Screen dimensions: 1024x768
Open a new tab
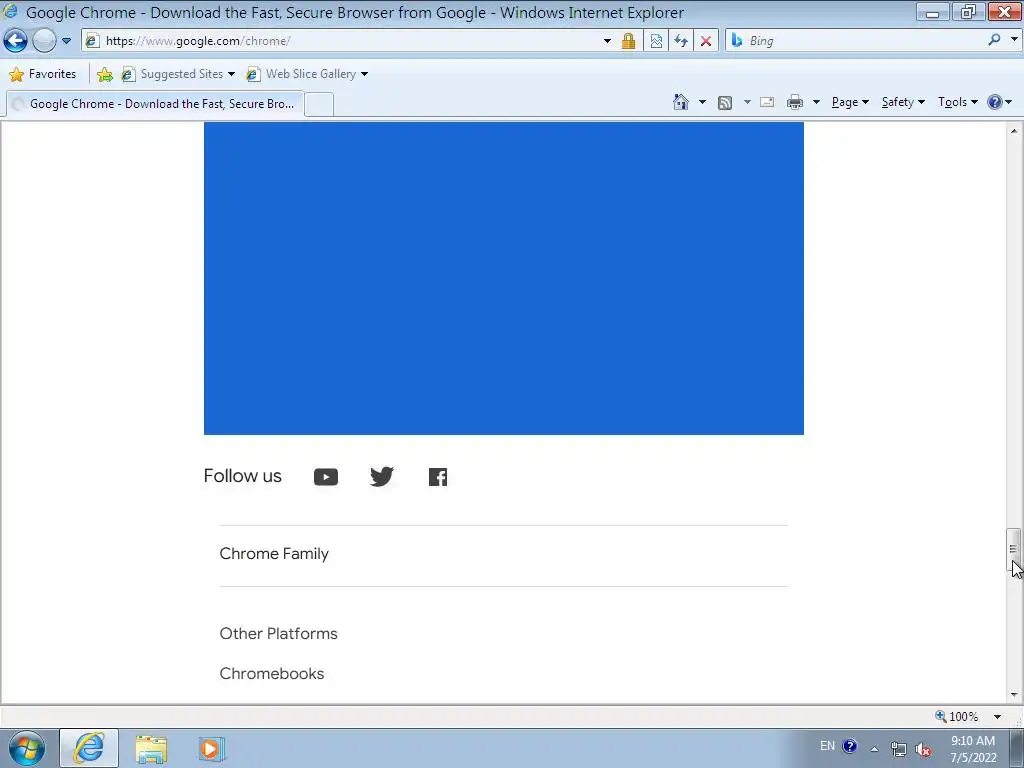tap(319, 104)
